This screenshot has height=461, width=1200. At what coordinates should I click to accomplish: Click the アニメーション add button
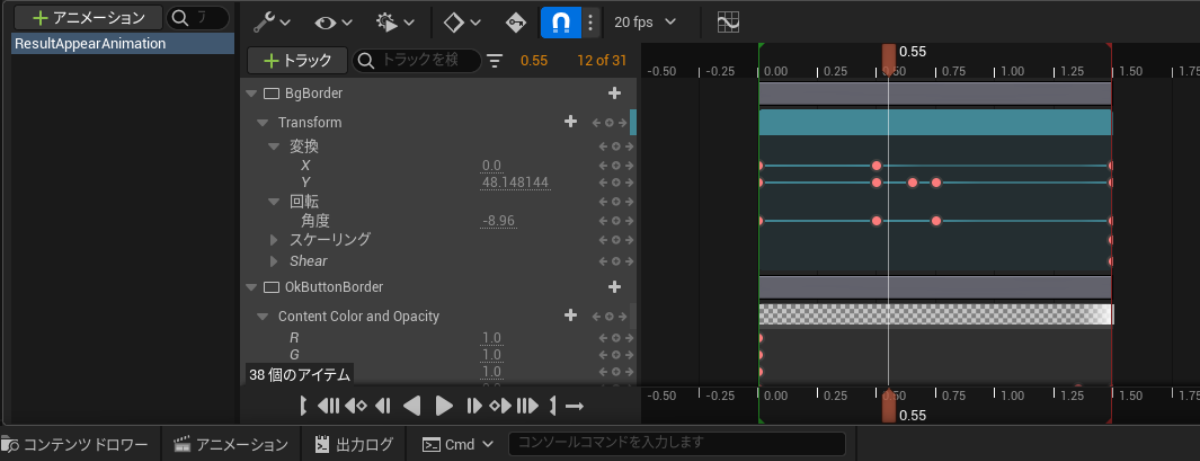[87, 18]
